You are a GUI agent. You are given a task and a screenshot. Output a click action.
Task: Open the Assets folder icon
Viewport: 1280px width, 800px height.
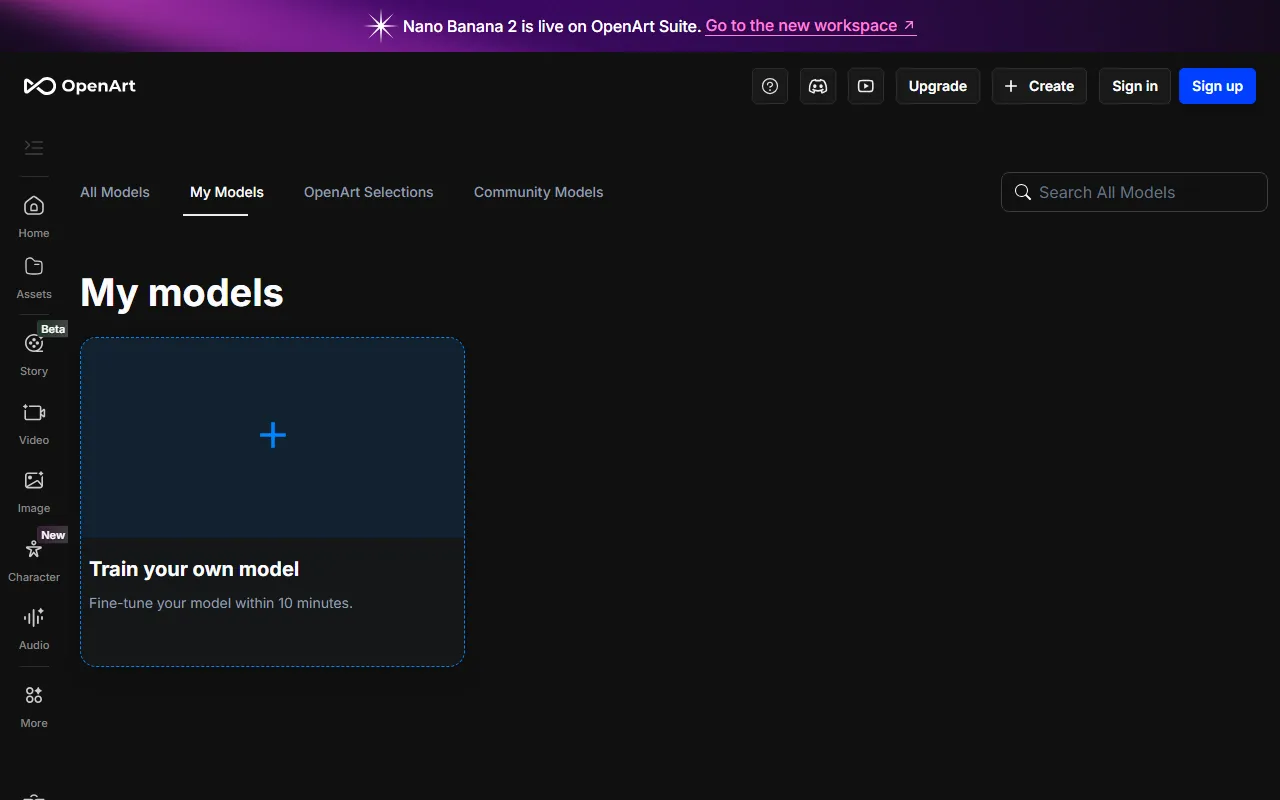click(34, 267)
